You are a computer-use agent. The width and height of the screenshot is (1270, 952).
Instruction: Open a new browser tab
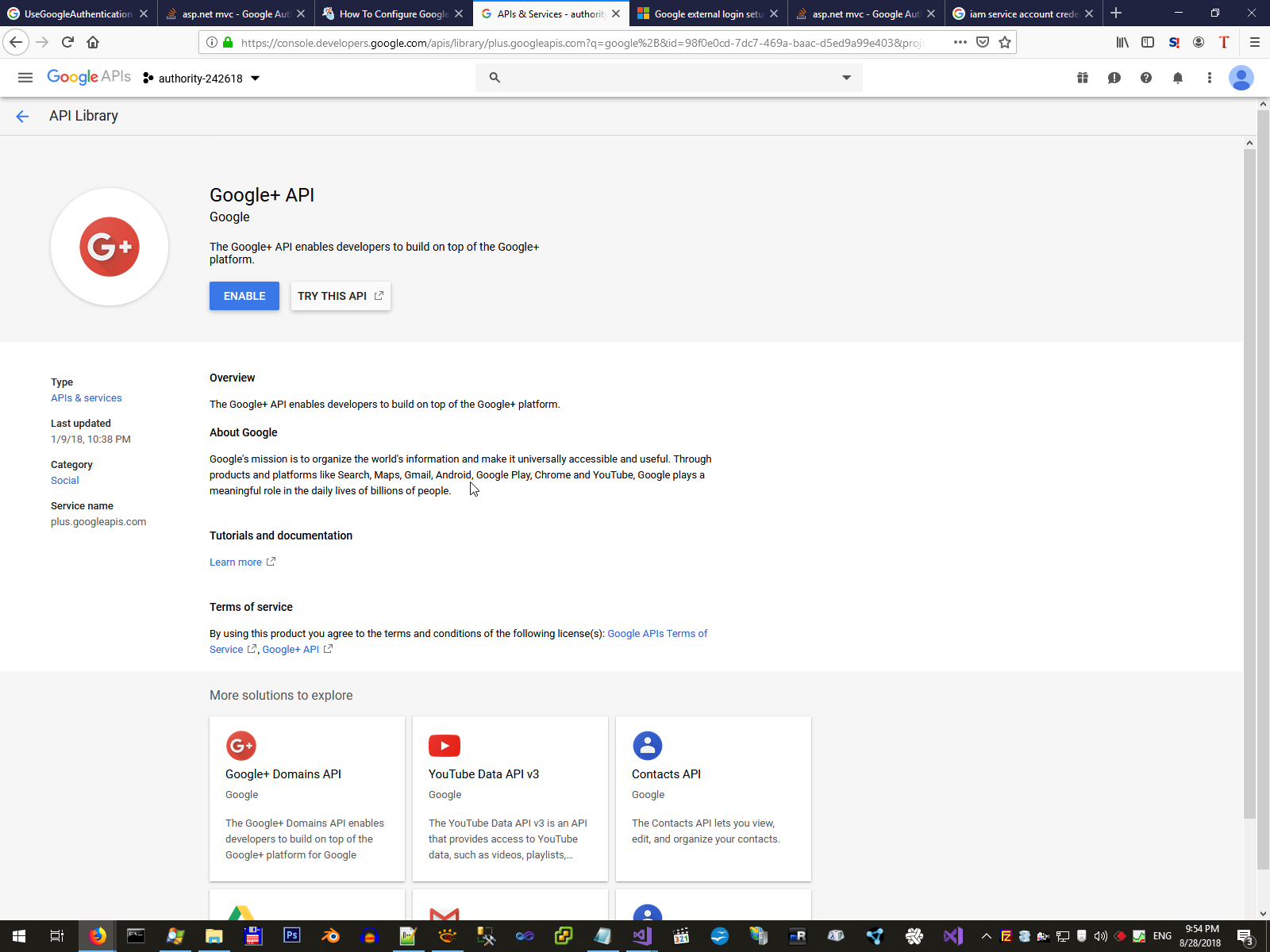coord(1116,13)
